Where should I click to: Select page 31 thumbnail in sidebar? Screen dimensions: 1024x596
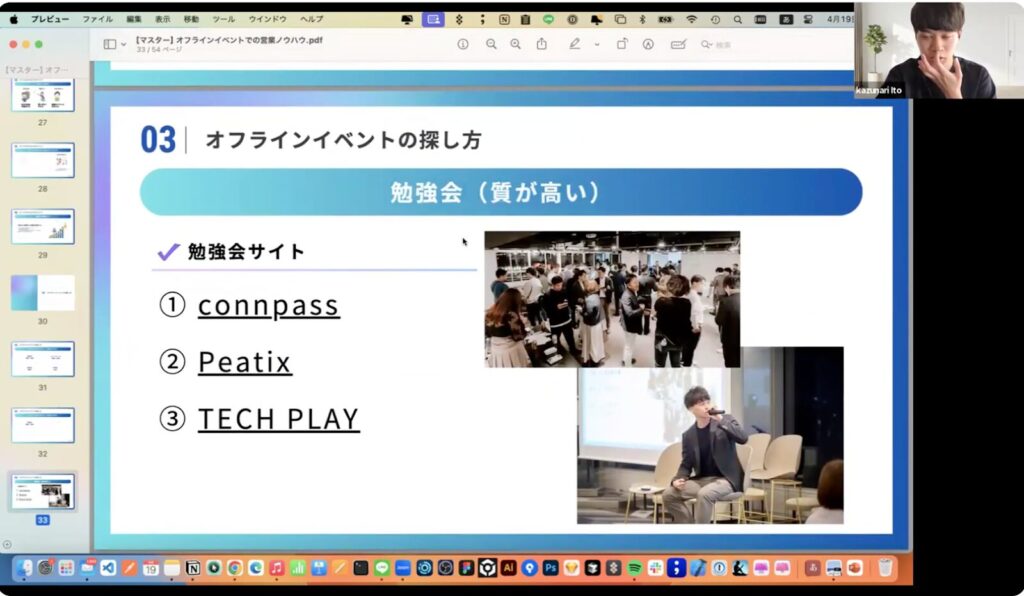[x=43, y=358]
